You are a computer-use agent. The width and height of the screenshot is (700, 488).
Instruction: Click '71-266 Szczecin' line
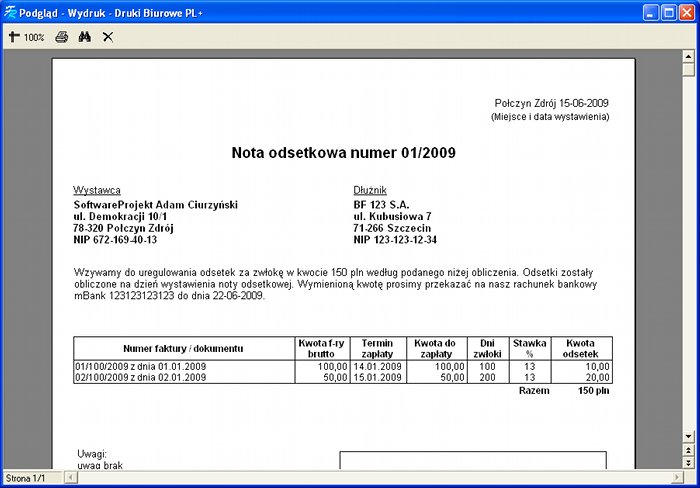(x=392, y=228)
